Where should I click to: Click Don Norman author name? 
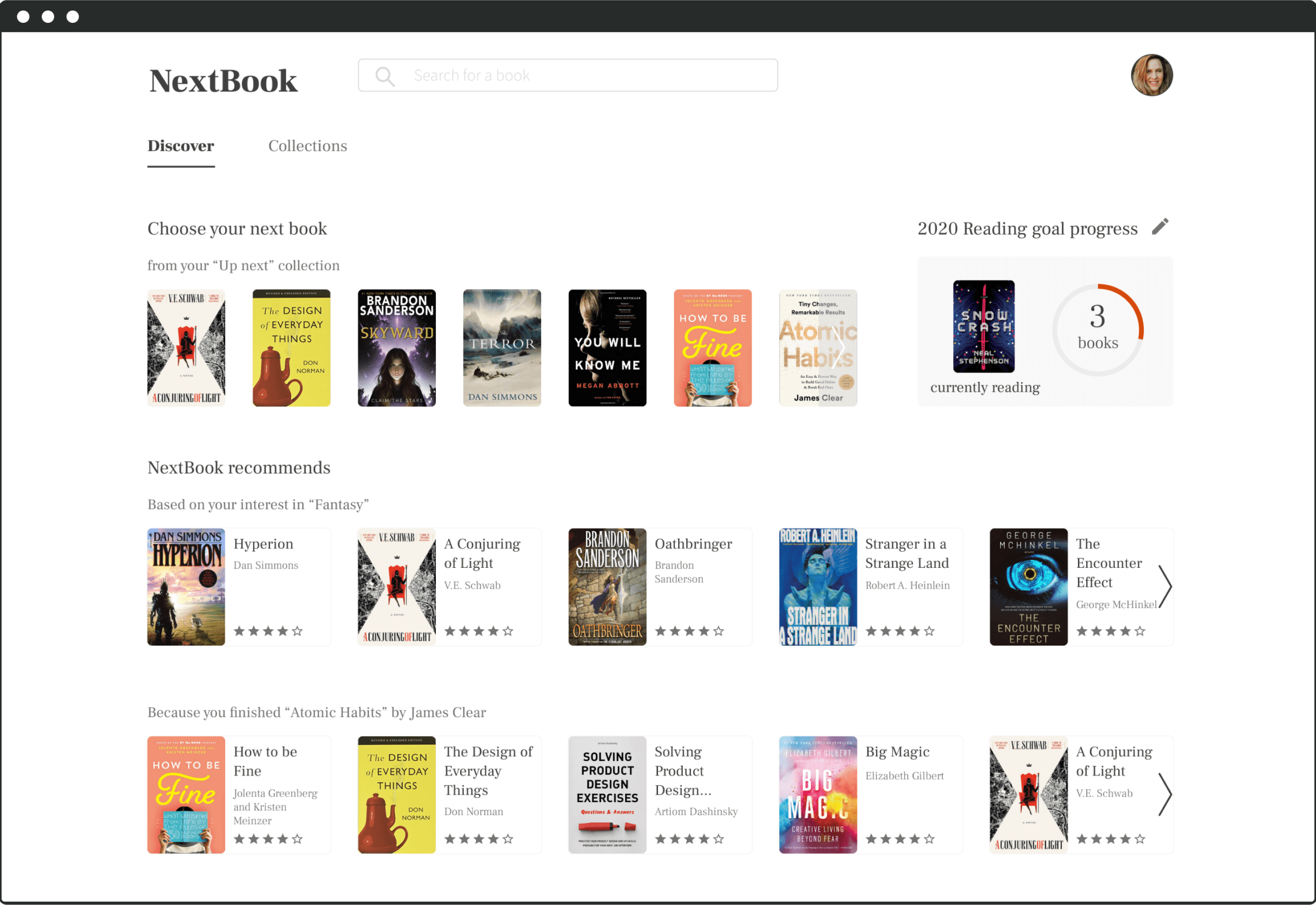(473, 811)
